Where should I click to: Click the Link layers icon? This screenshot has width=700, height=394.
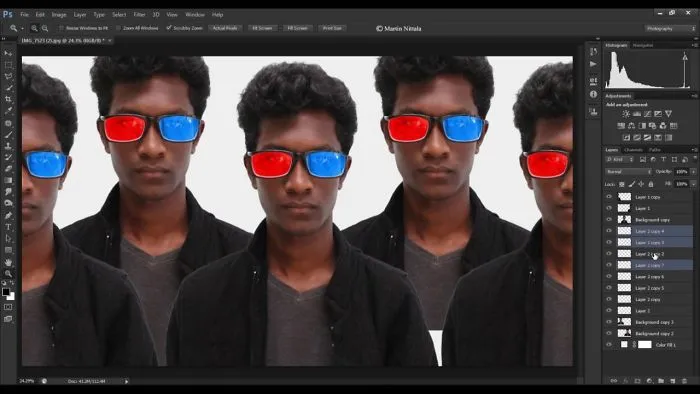[614, 381]
